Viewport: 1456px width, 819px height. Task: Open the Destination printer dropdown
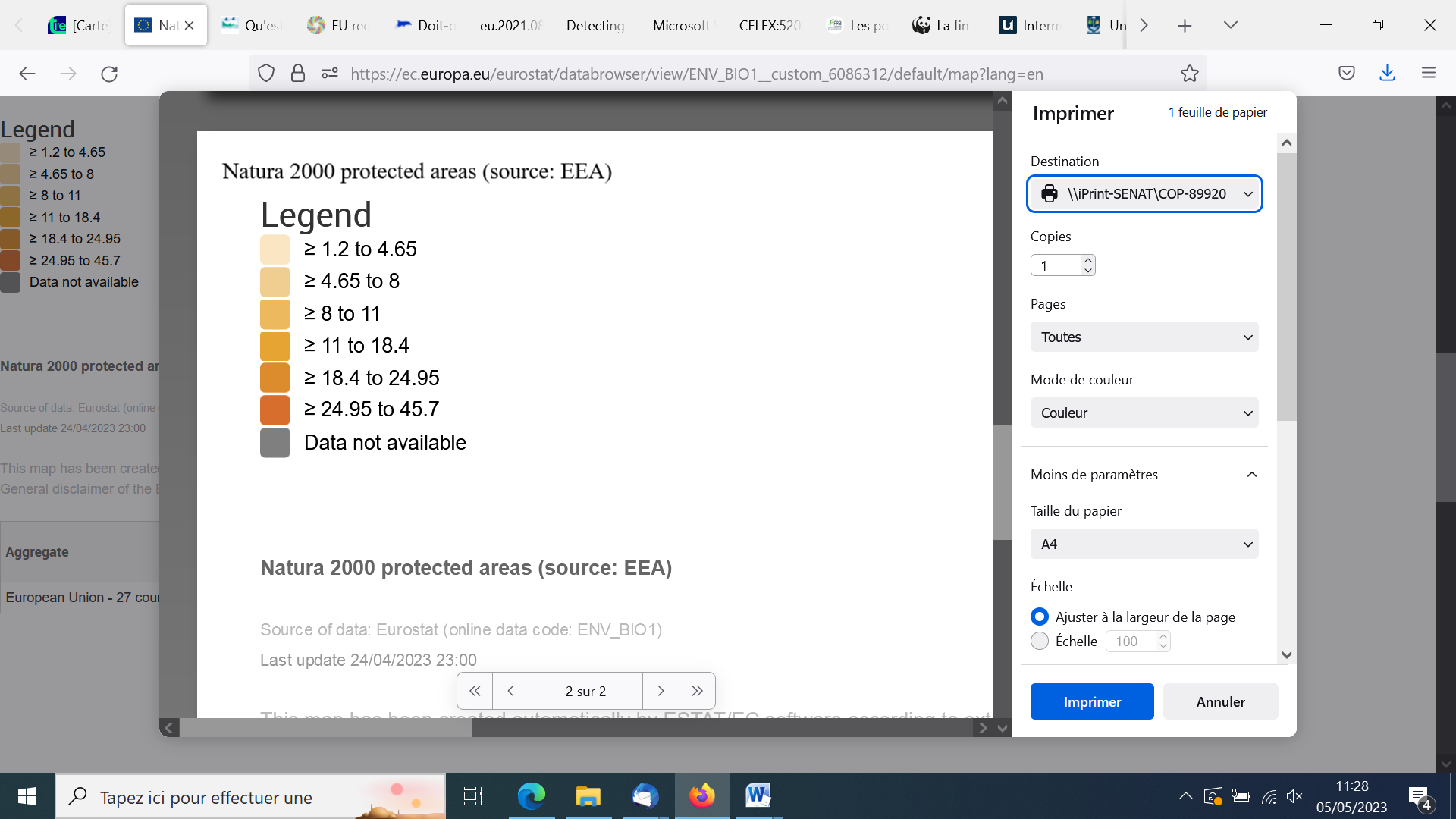[x=1144, y=194]
